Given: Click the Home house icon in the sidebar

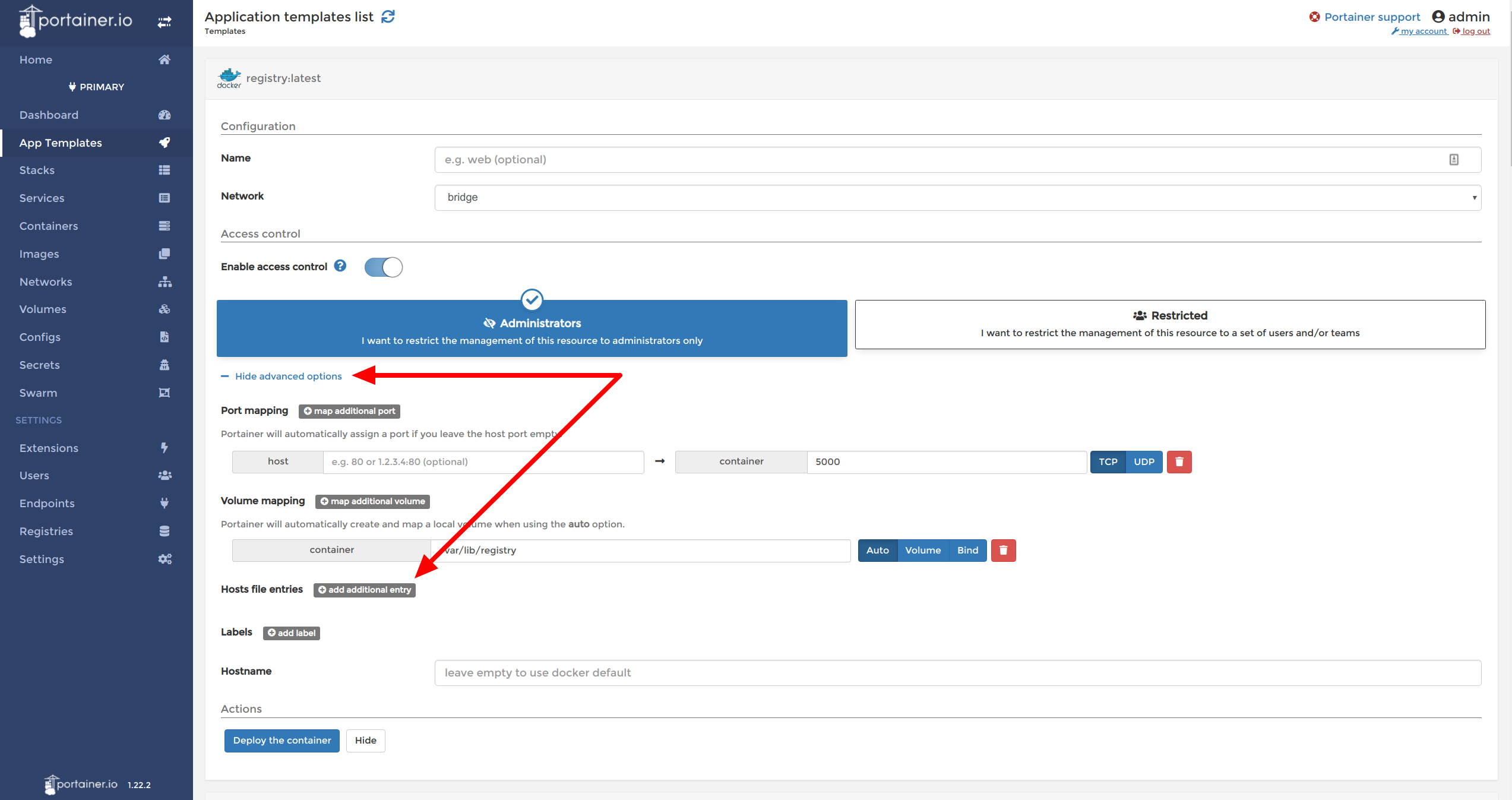Looking at the screenshot, I should (x=165, y=59).
